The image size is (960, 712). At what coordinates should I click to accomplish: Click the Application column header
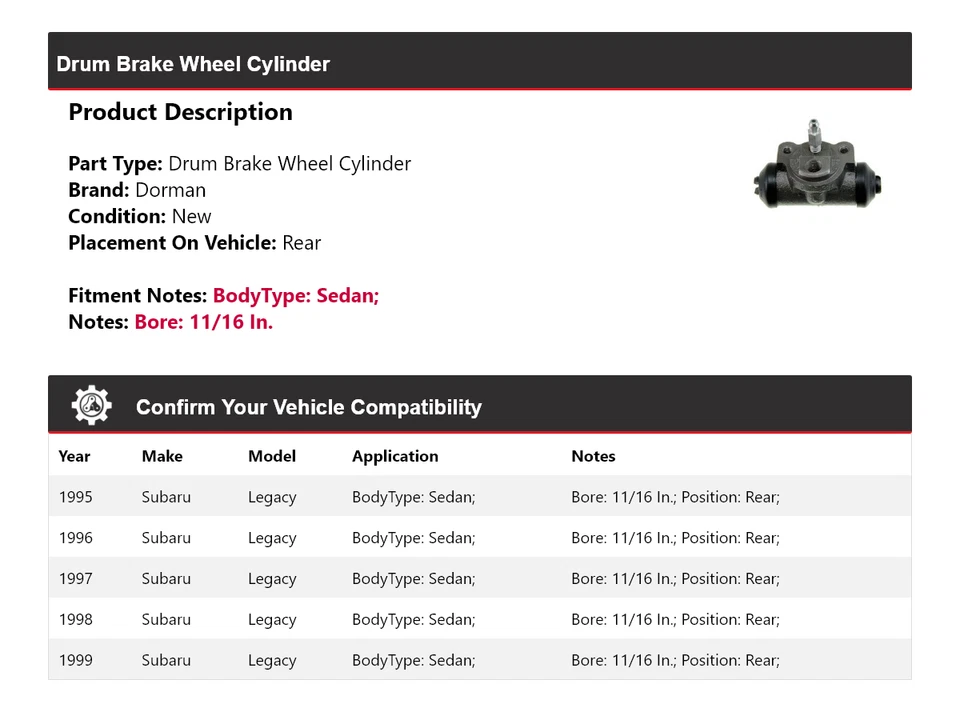click(395, 456)
